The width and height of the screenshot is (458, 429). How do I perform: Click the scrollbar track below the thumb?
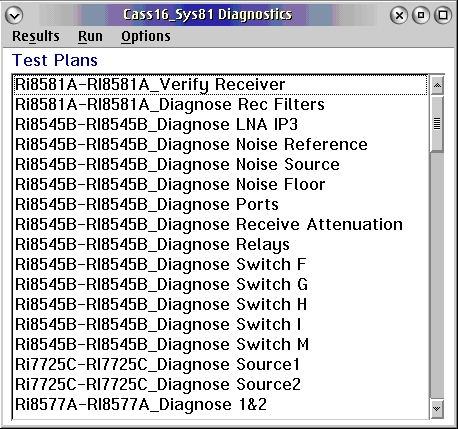coord(437,275)
